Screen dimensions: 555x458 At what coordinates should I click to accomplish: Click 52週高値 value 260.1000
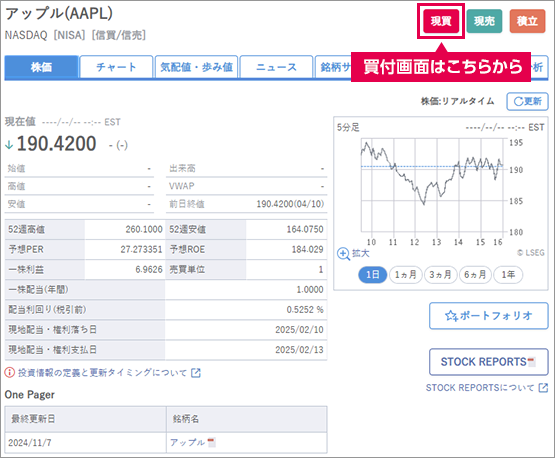(x=144, y=229)
